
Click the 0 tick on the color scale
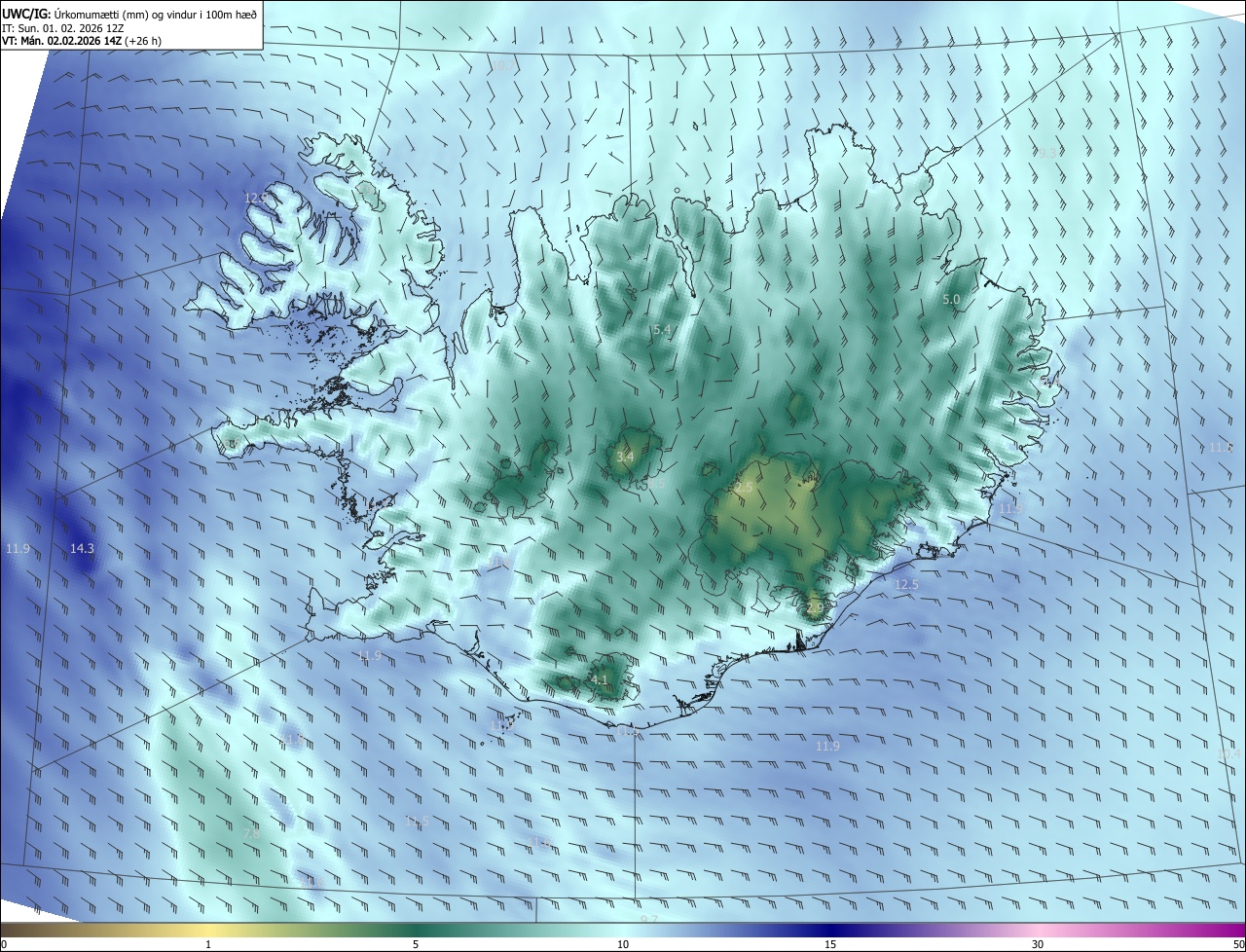(4, 944)
